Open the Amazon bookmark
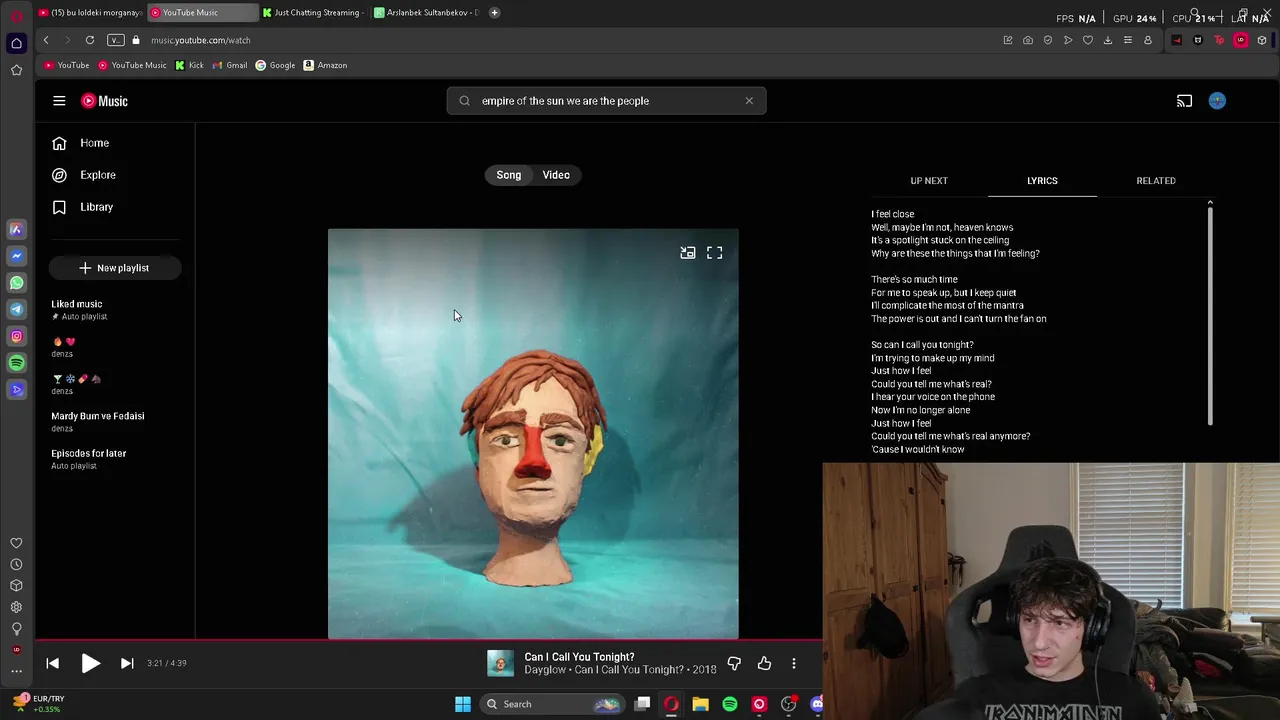Viewport: 1280px width, 720px height. tap(325, 65)
